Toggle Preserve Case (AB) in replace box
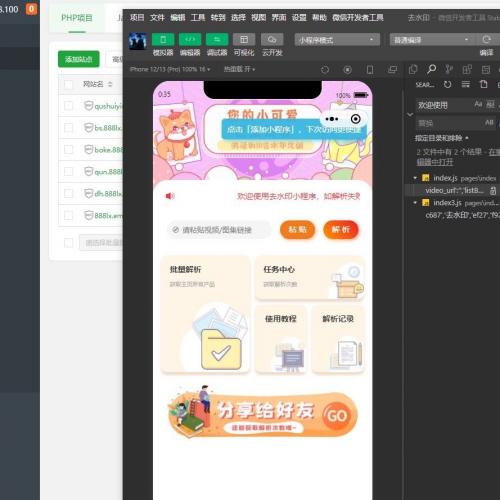The image size is (500, 500). pos(489,123)
